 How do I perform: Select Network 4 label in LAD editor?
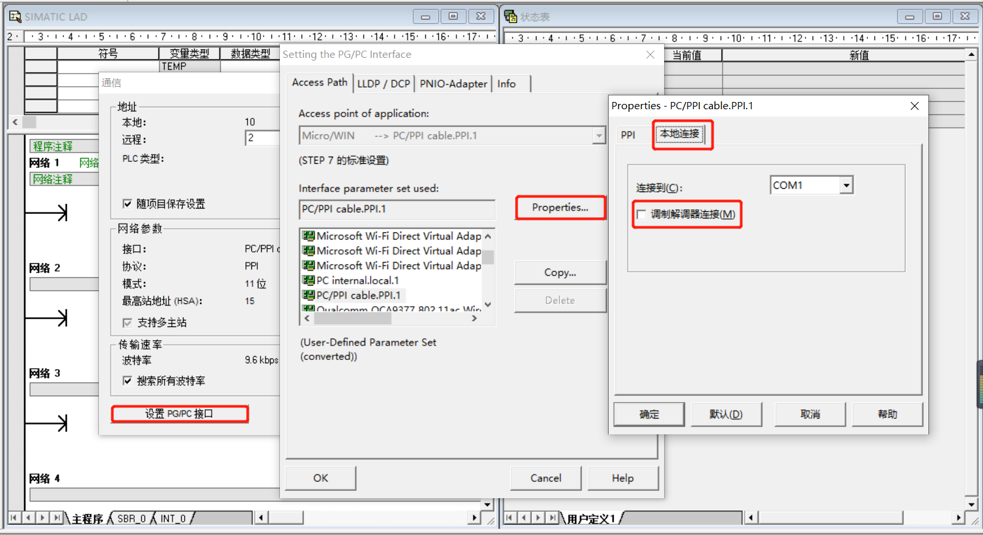45,479
